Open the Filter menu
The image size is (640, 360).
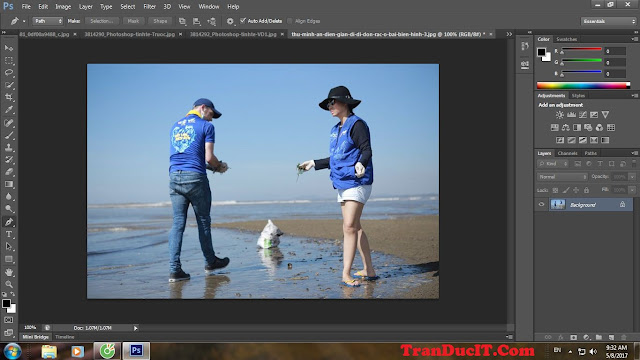click(149, 7)
